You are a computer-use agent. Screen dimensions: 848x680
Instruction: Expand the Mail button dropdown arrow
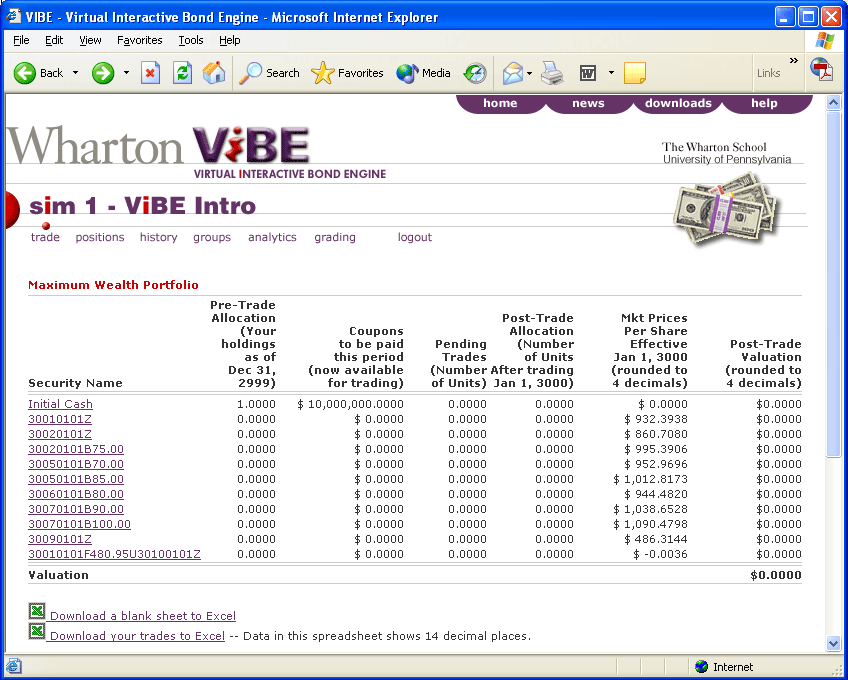coord(529,73)
